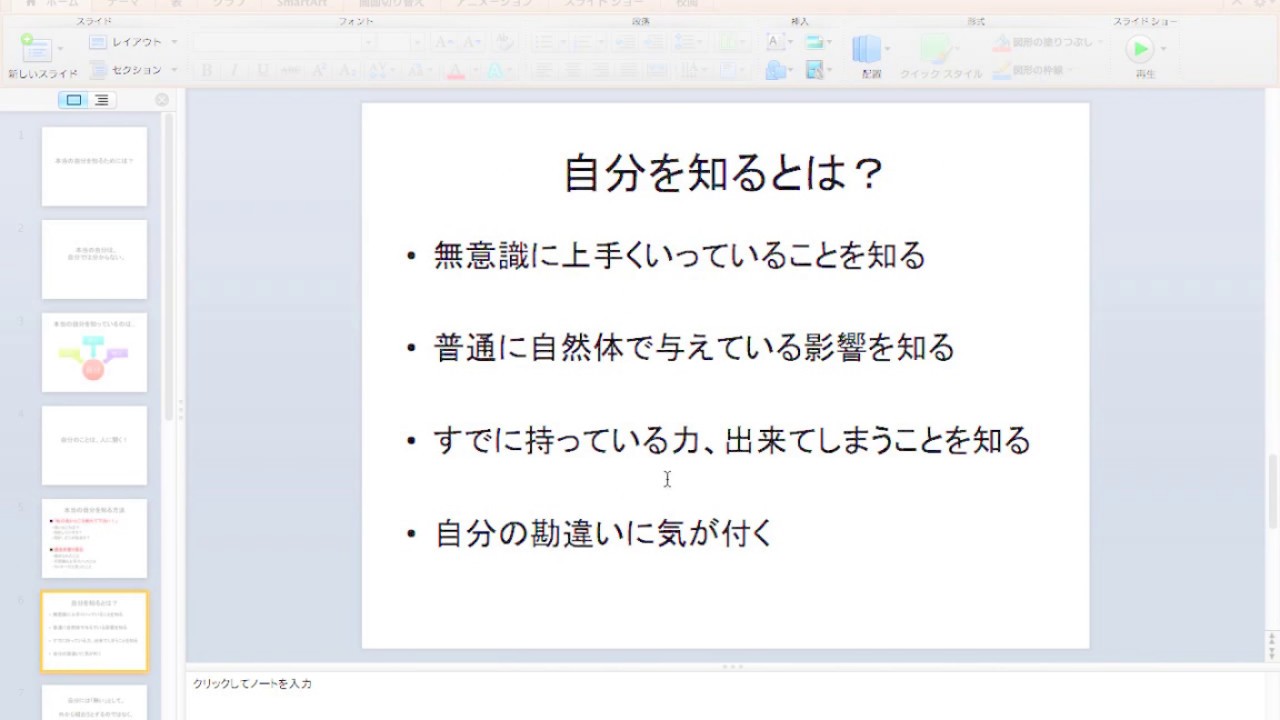Switch to スライドショー ribbon tab
Viewport: 1280px width, 720px height.
point(605,4)
